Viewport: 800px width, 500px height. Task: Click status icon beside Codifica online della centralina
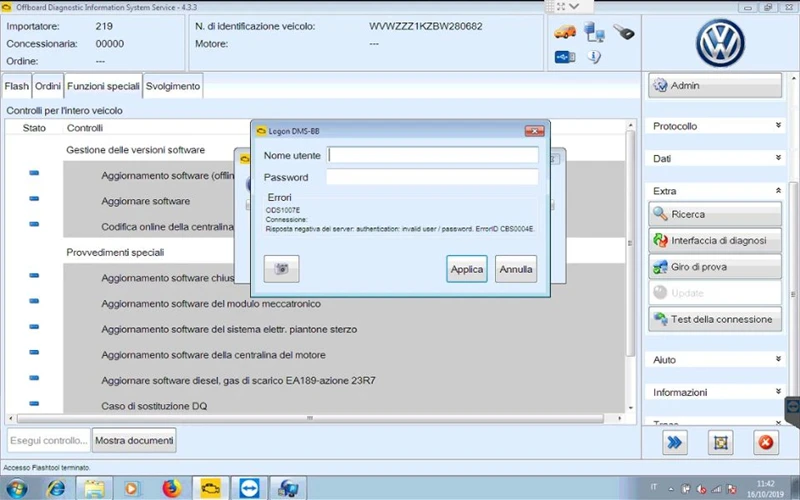(34, 224)
